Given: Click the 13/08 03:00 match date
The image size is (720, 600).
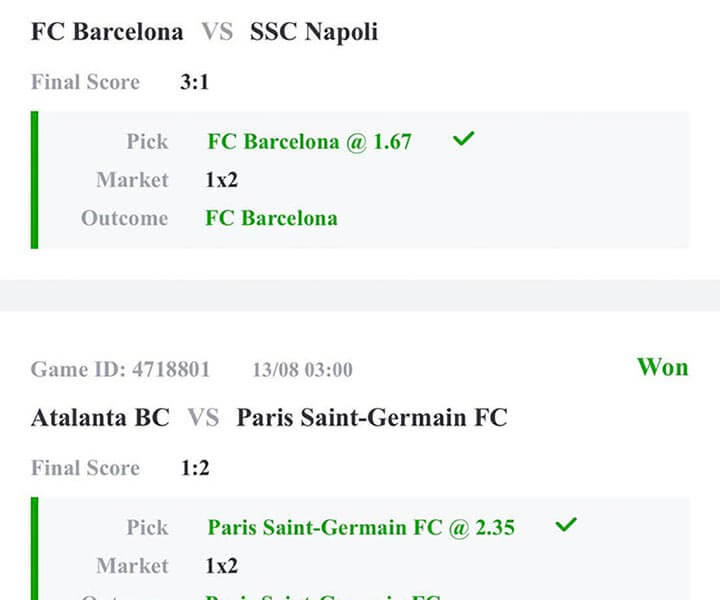Looking at the screenshot, I should [x=302, y=370].
